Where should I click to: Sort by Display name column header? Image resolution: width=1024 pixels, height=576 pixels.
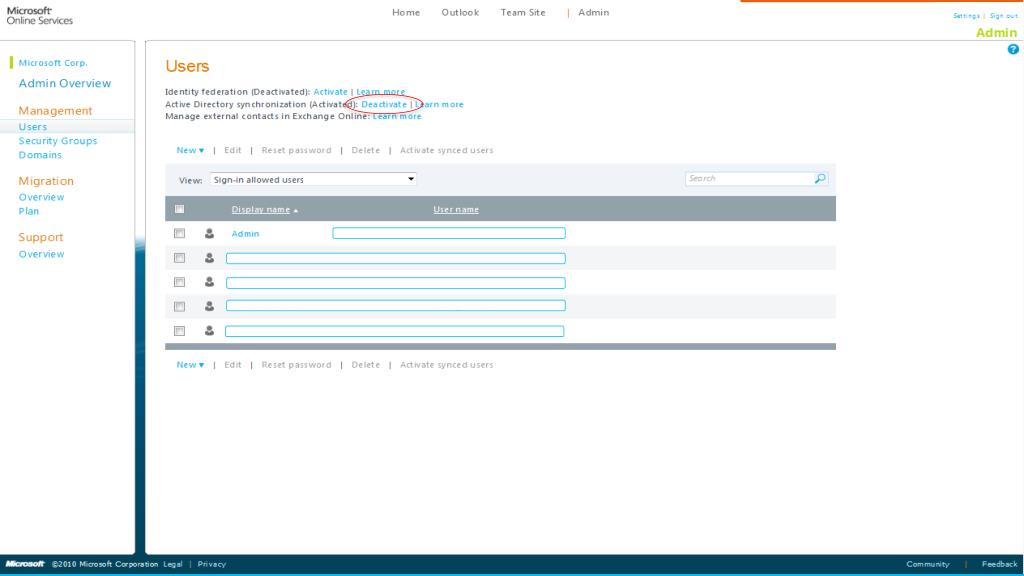(x=261, y=210)
